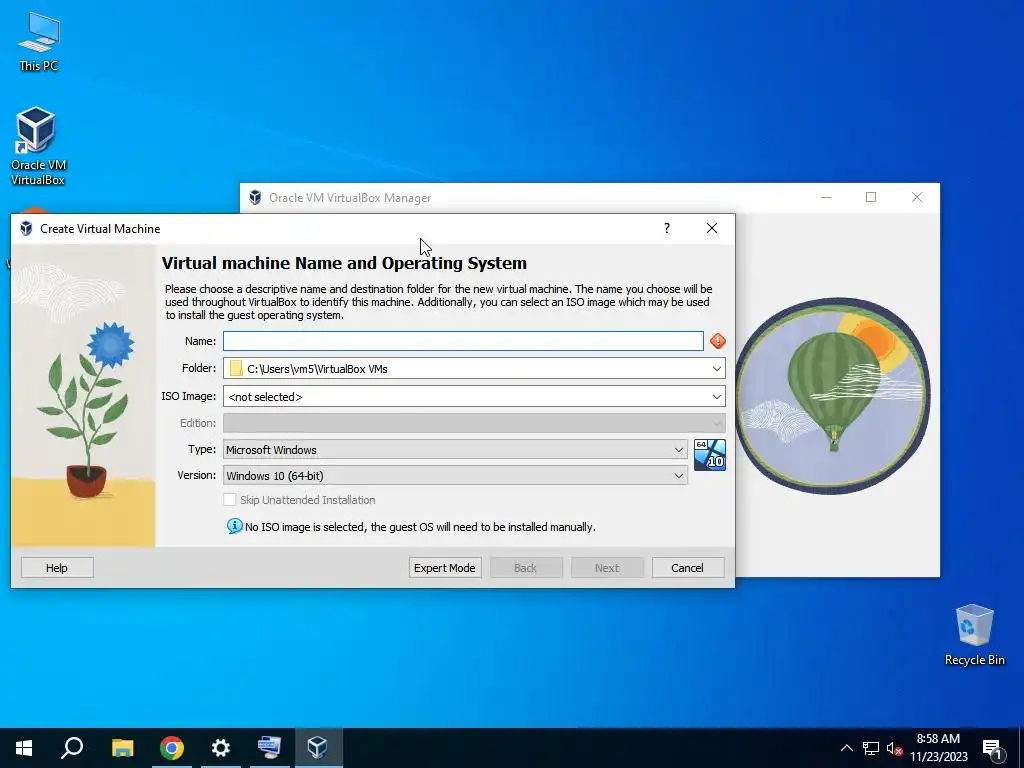Image resolution: width=1024 pixels, height=768 pixels.
Task: Open the Type dropdown showing Microsoft Windows
Action: (x=455, y=449)
